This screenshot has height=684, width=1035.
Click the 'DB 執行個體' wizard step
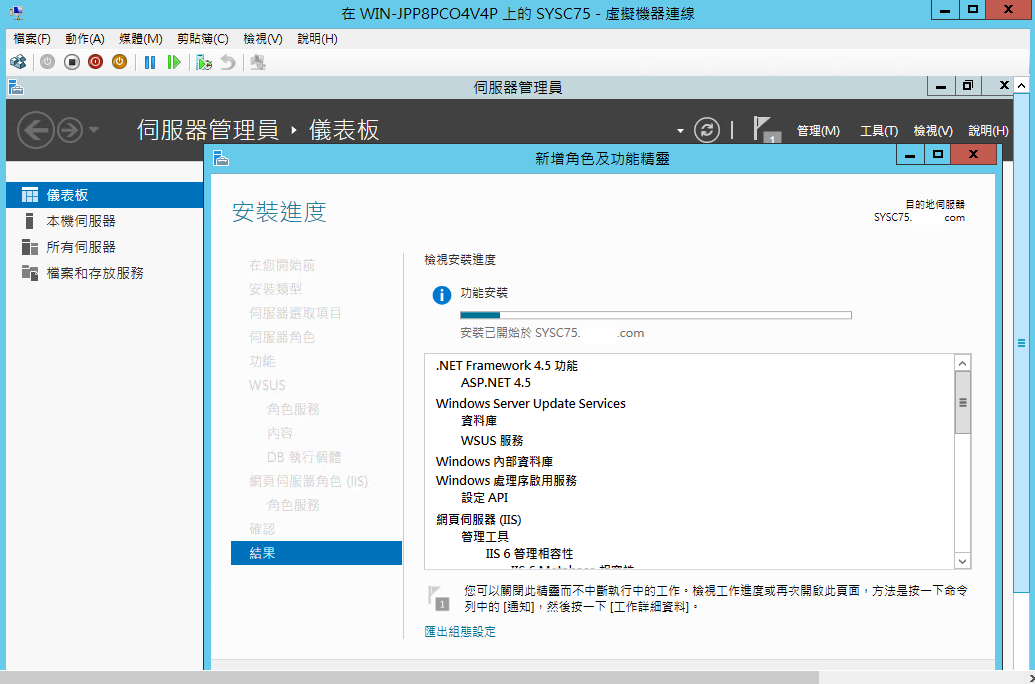pos(304,457)
